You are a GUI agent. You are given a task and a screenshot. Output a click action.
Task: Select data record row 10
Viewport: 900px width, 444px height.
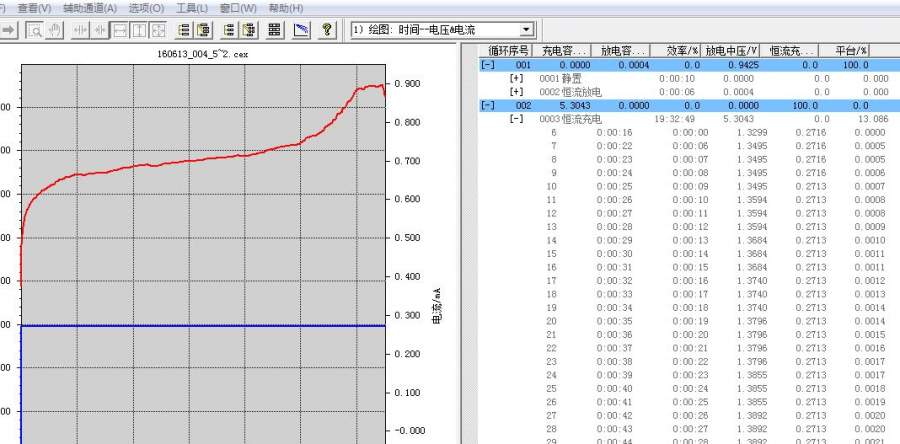[689, 186]
